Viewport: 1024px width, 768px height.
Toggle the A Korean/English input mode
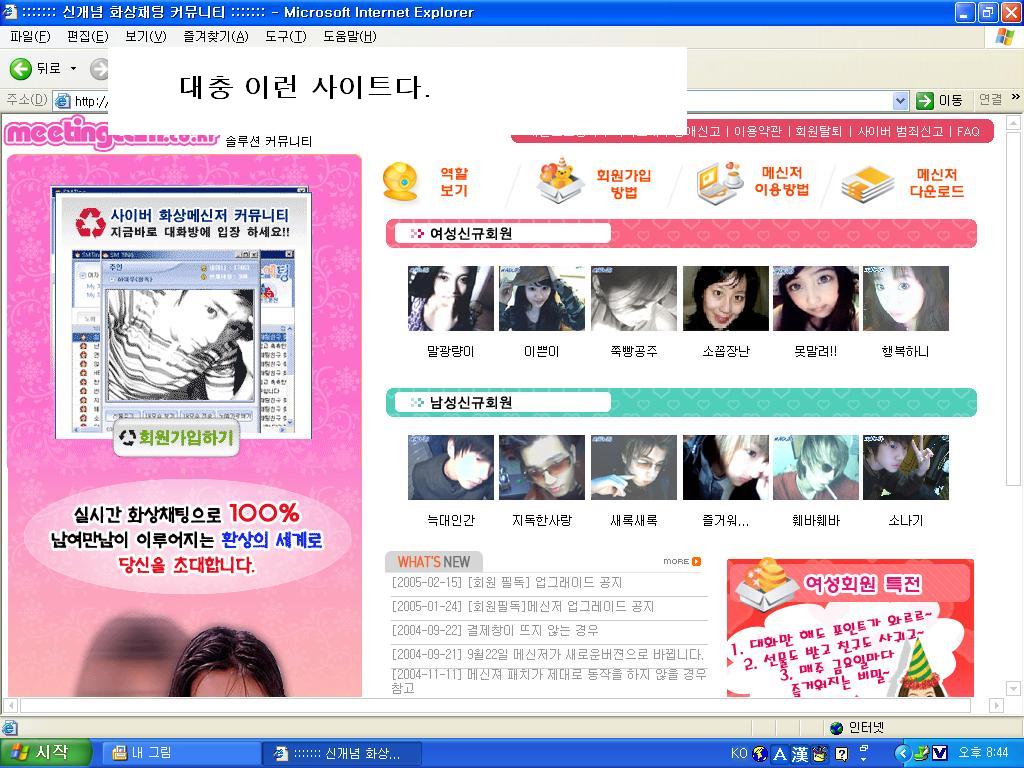pyautogui.click(x=779, y=754)
